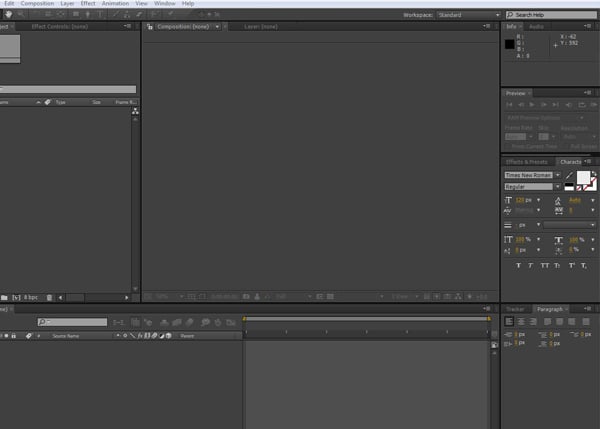The image size is (600, 429).
Task: Select the Horizontal Type tool
Action: [100, 14]
